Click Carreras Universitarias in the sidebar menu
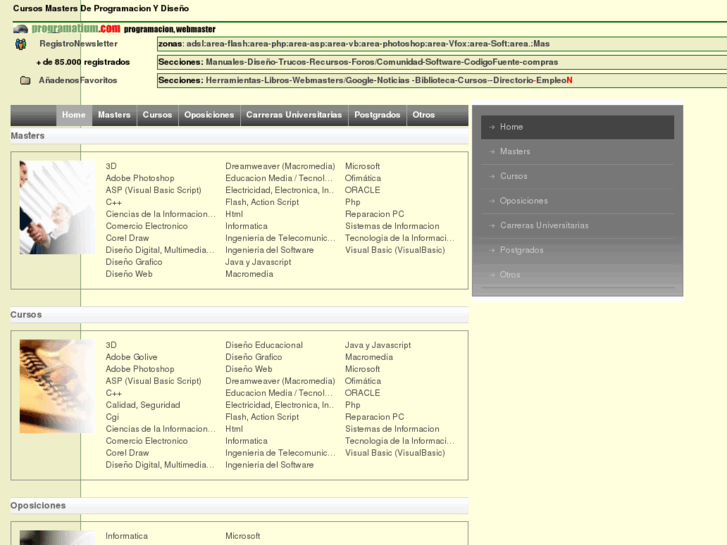This screenshot has height=545, width=727. 577,225
